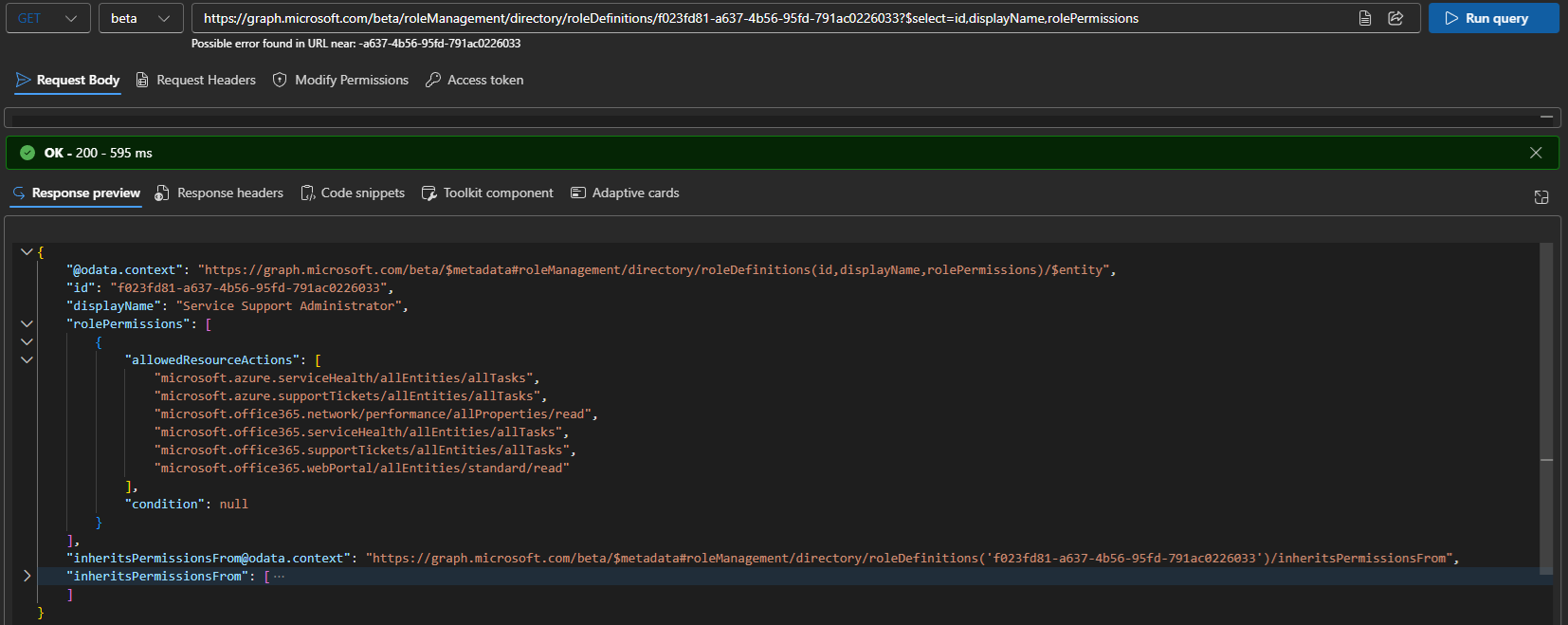The height and width of the screenshot is (625, 1568).
Task: Click the "rolePermissions" key
Action: pyautogui.click(x=129, y=324)
